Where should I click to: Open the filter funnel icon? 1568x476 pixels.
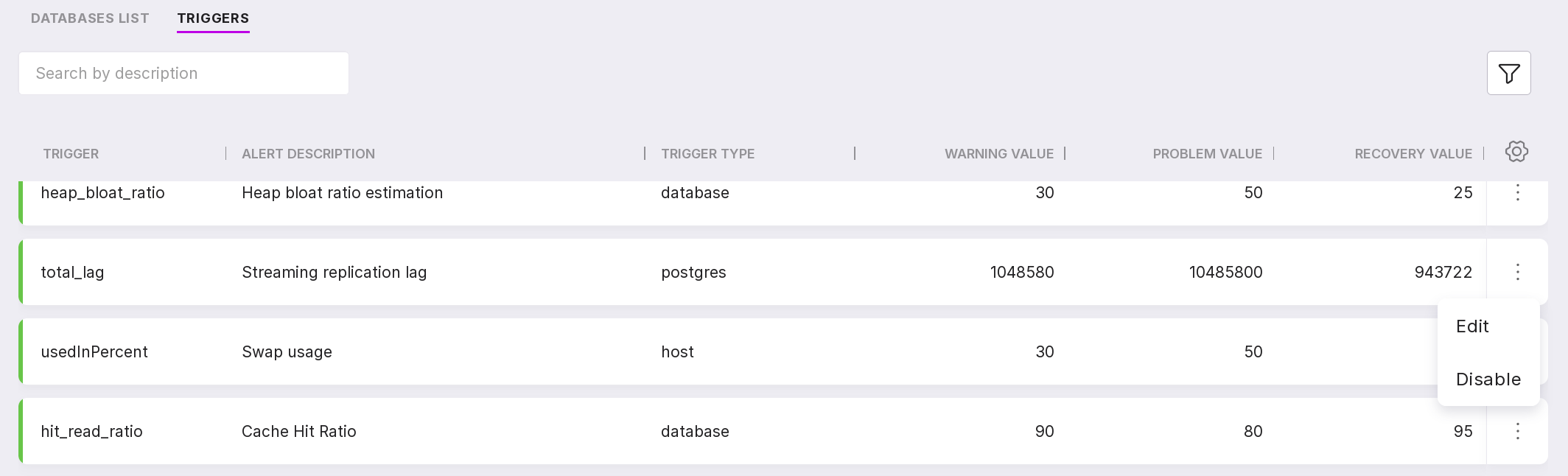[x=1508, y=73]
